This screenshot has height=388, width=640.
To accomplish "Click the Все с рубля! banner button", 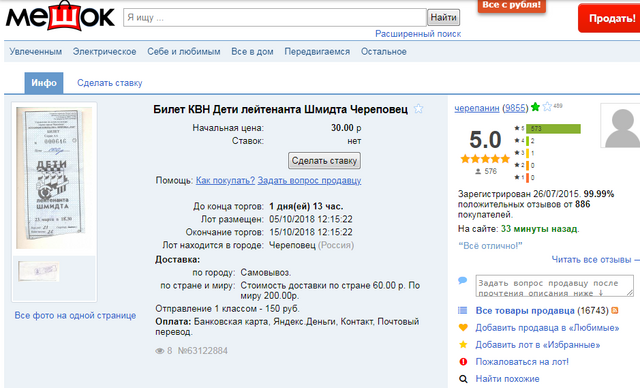I will pyautogui.click(x=511, y=5).
